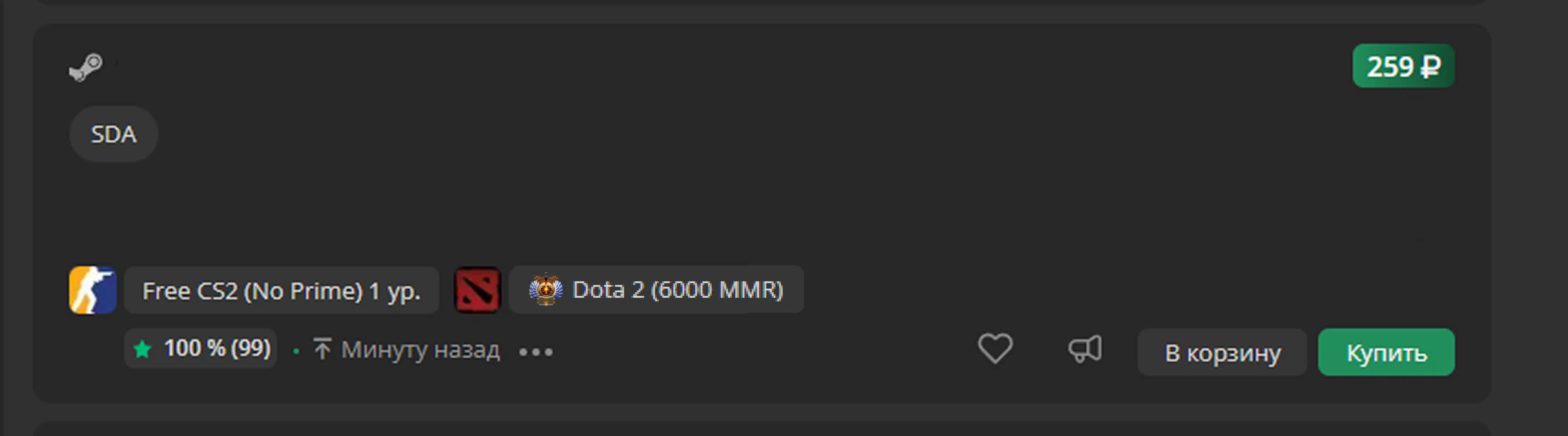
Task: Click the green star rating icon
Action: pyautogui.click(x=143, y=350)
